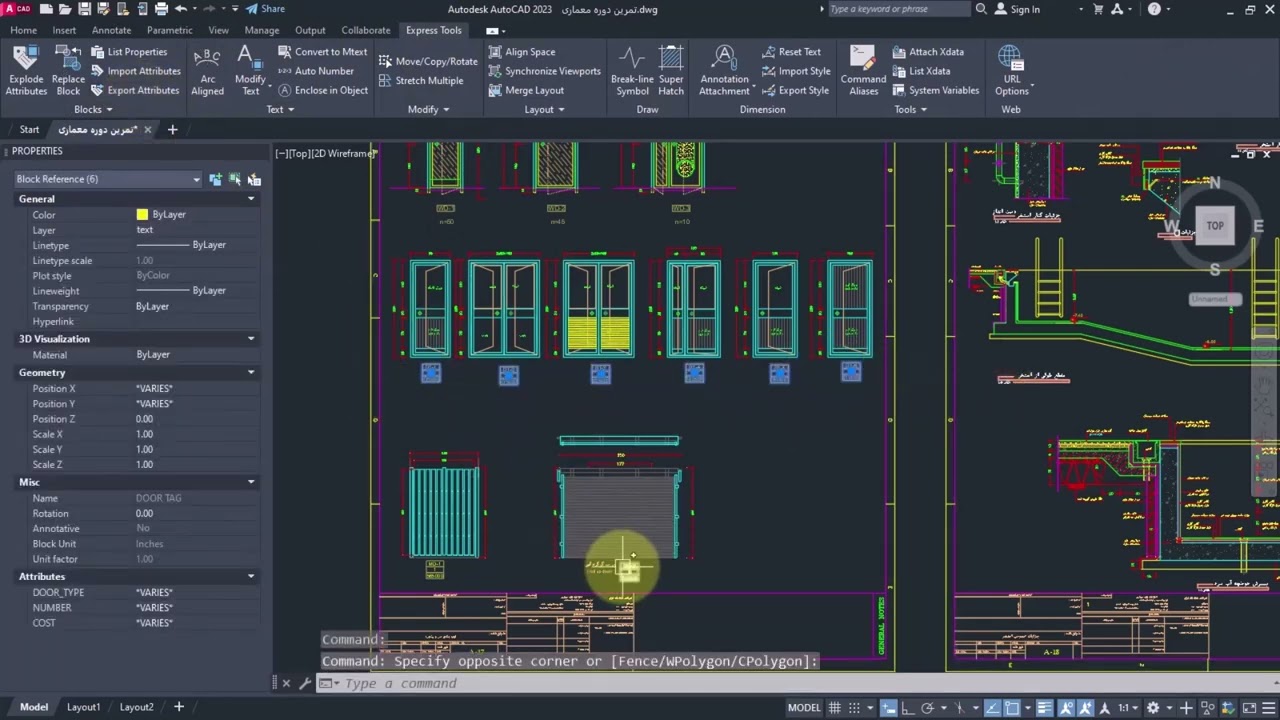The width and height of the screenshot is (1280, 720).
Task: Toggle the grid display in status bar
Action: point(835,708)
